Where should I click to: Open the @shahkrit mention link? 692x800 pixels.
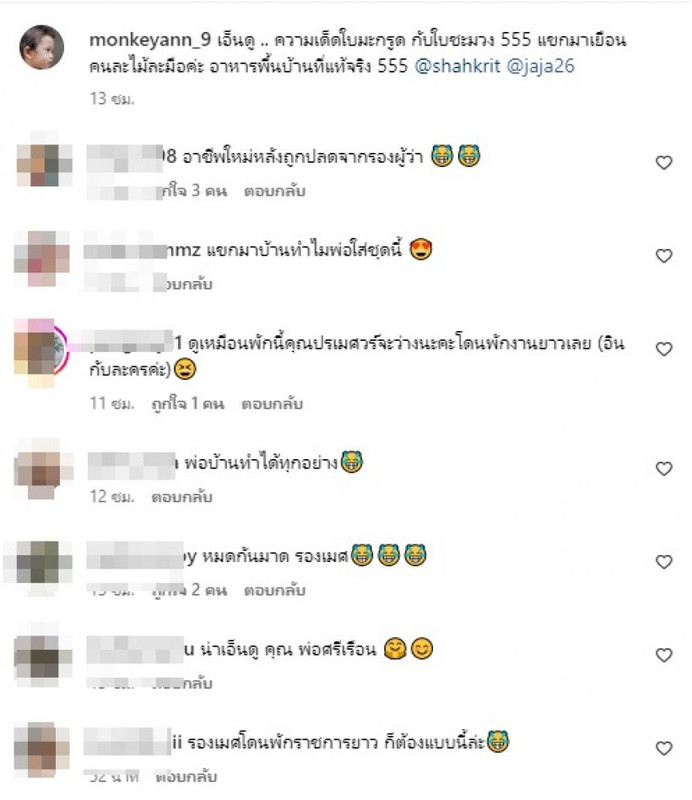(457, 66)
